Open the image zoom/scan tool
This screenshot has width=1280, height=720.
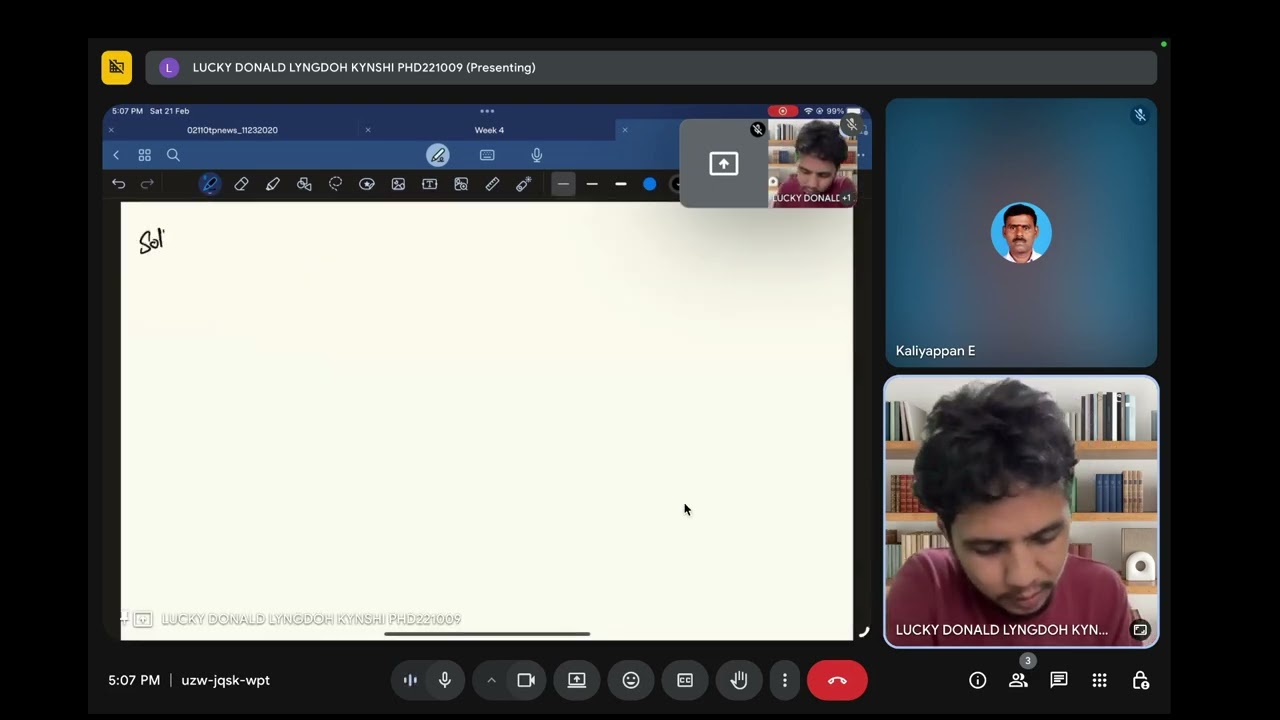(x=461, y=184)
